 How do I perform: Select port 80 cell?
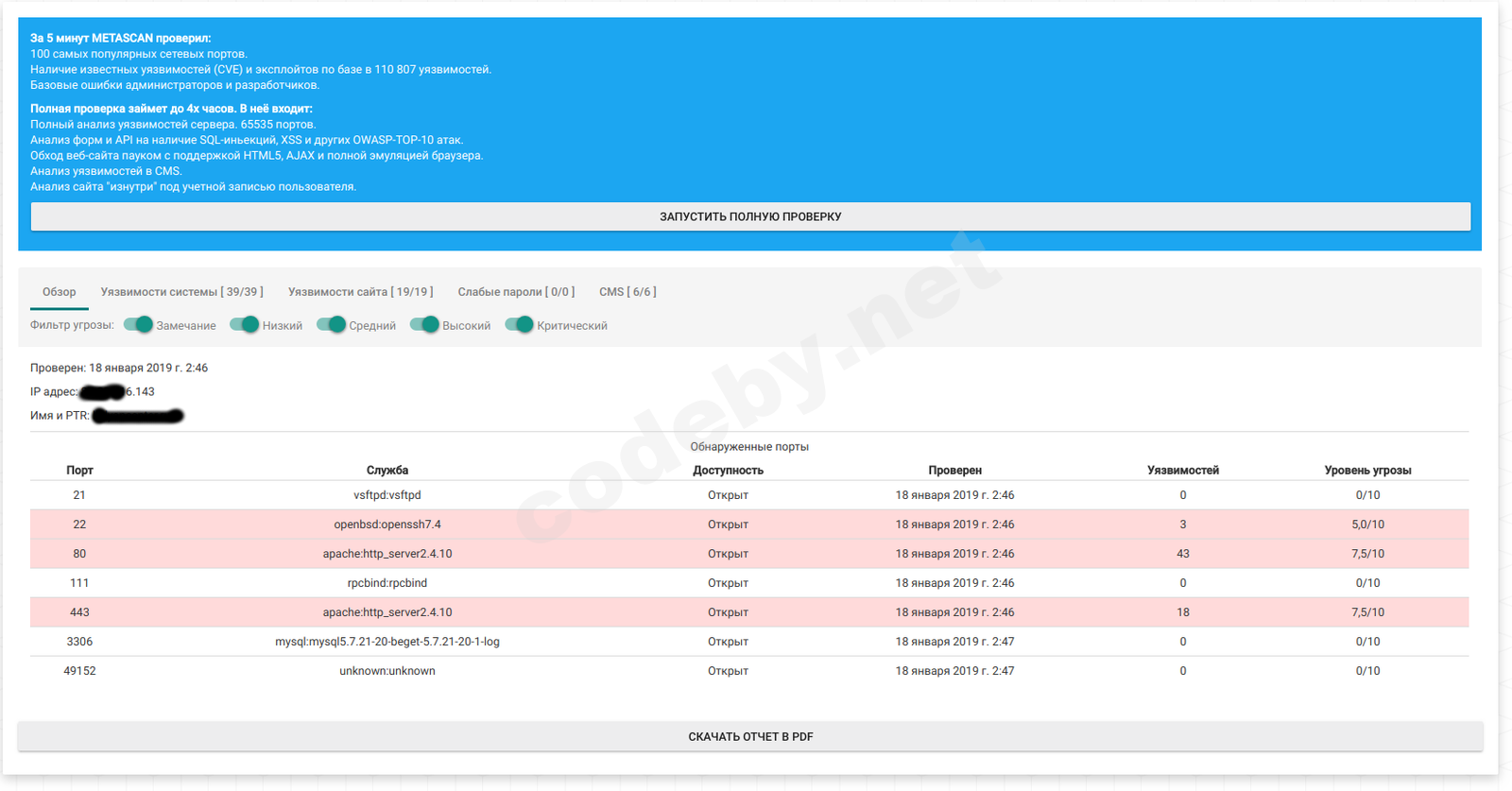tap(79, 554)
